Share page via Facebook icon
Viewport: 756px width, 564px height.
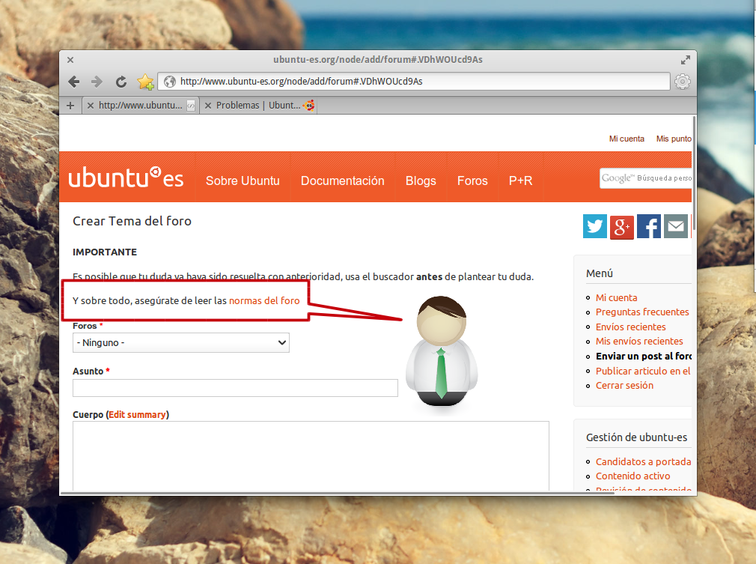pos(648,226)
